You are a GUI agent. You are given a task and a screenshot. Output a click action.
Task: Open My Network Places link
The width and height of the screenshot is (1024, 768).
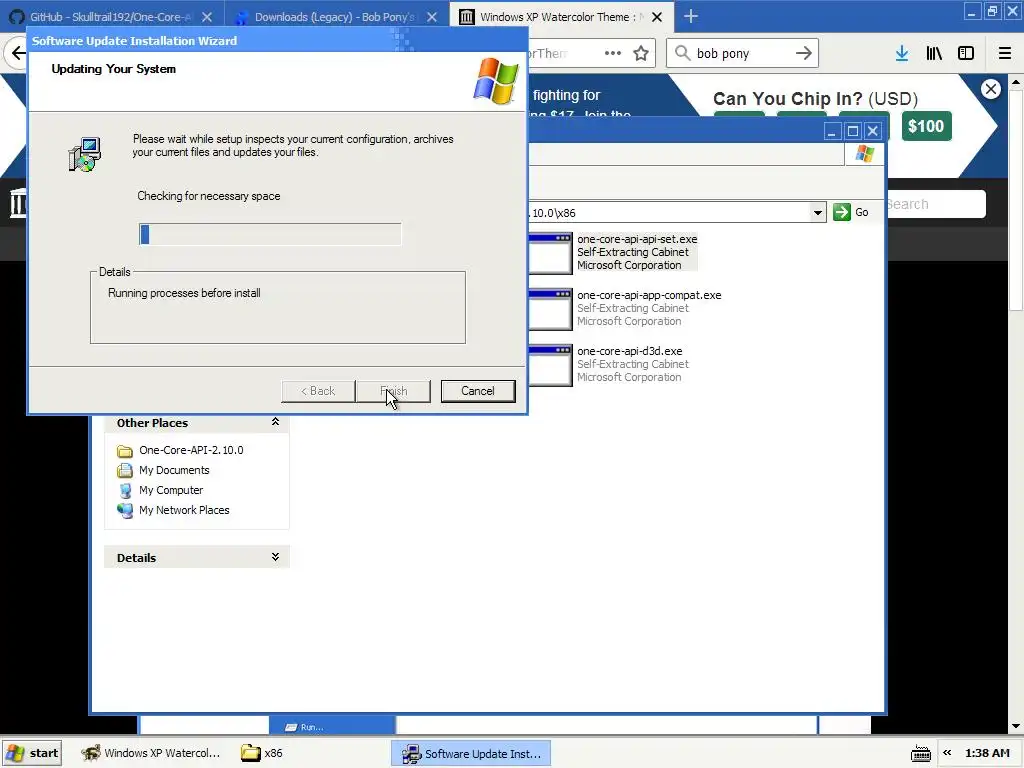click(184, 510)
